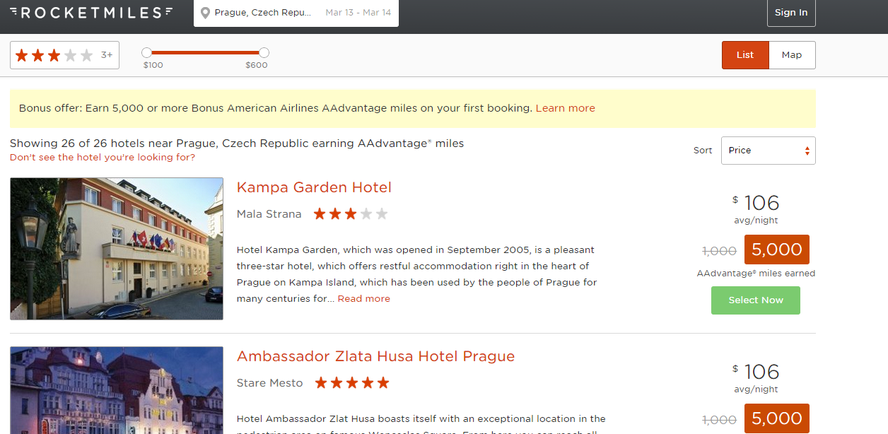Click the location pin icon in search box
The image size is (888, 434).
(205, 13)
